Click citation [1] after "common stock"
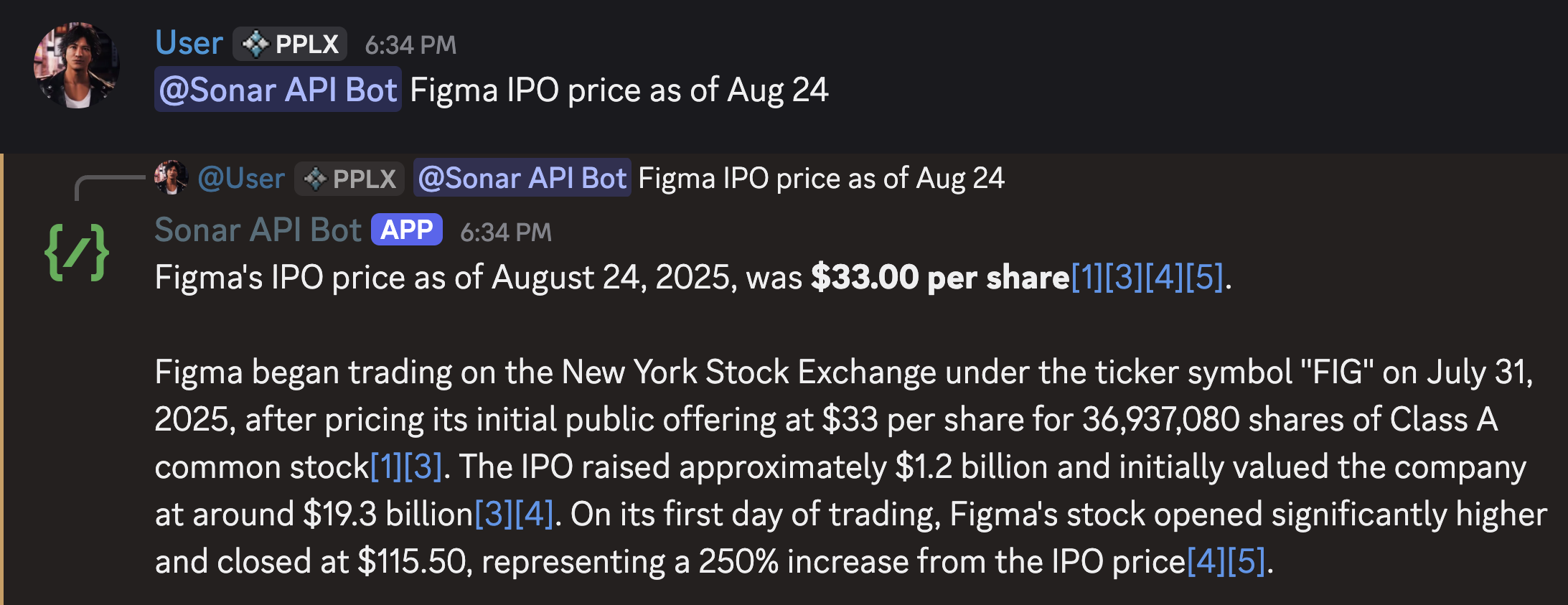The image size is (1568, 605). click(386, 467)
